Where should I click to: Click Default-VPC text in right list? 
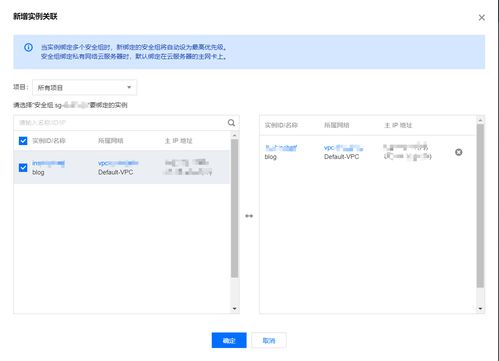341,157
